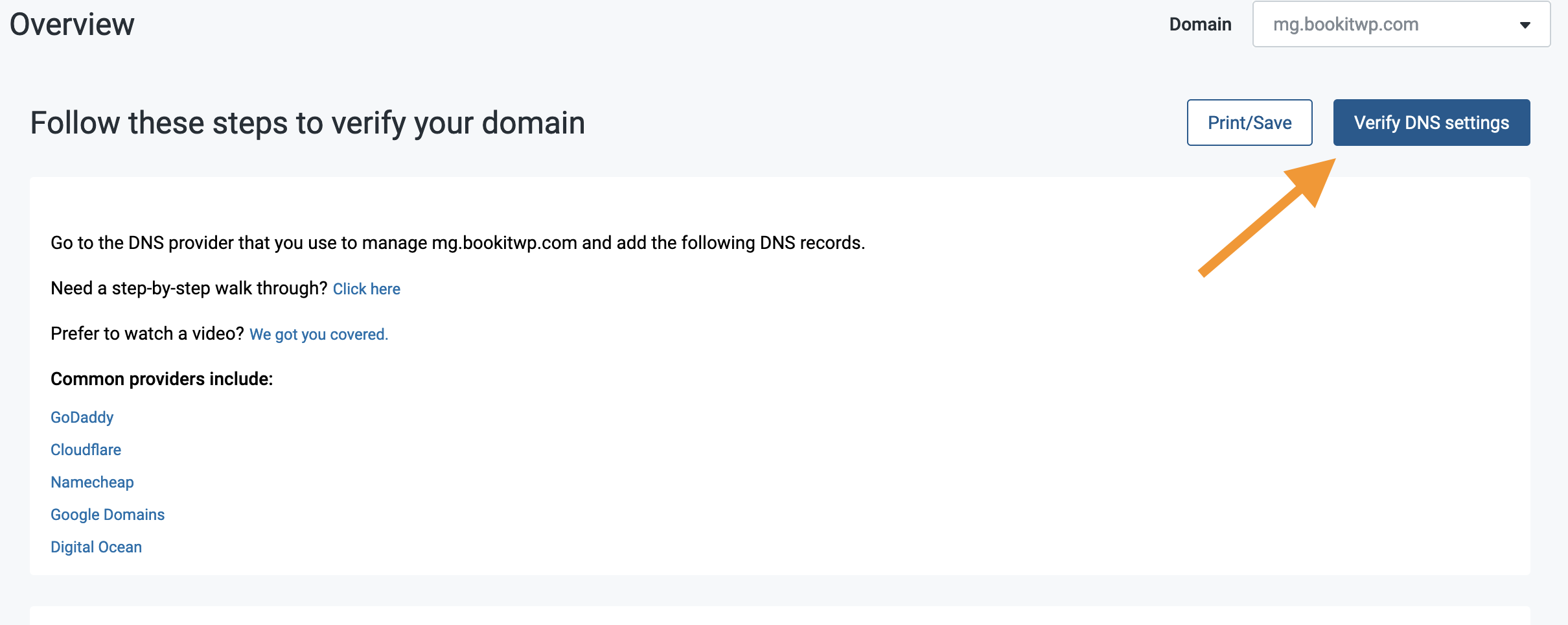This screenshot has width=1568, height=625.
Task: Open the Namecheap provider link
Action: 91,482
